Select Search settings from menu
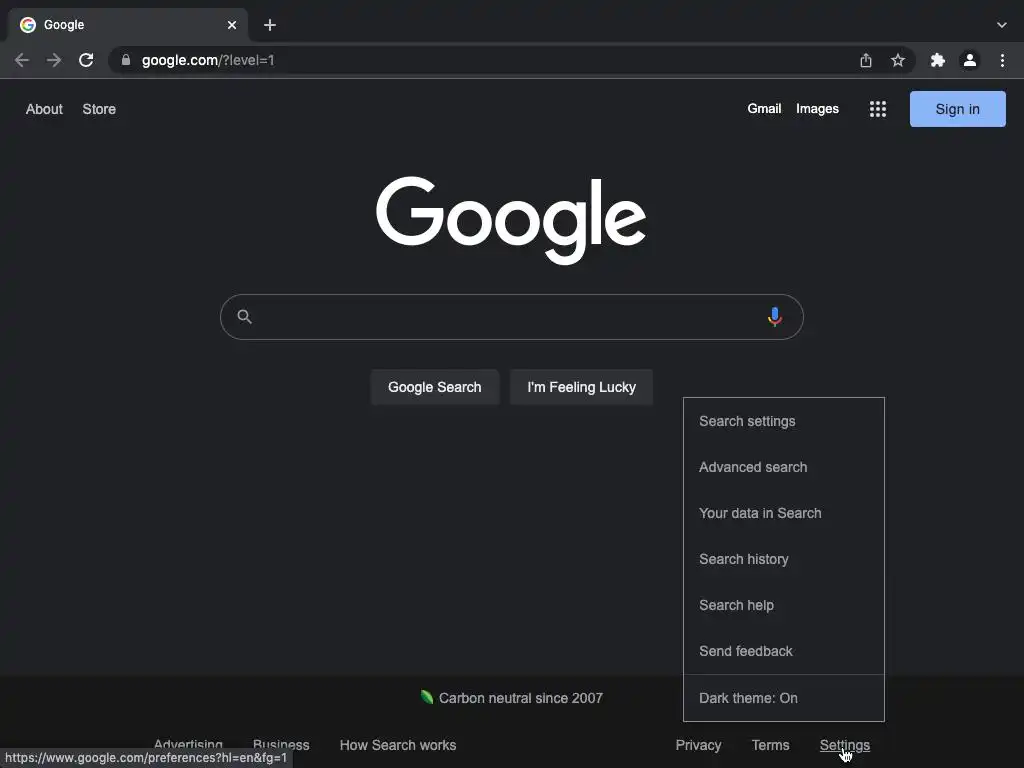 tap(784, 421)
